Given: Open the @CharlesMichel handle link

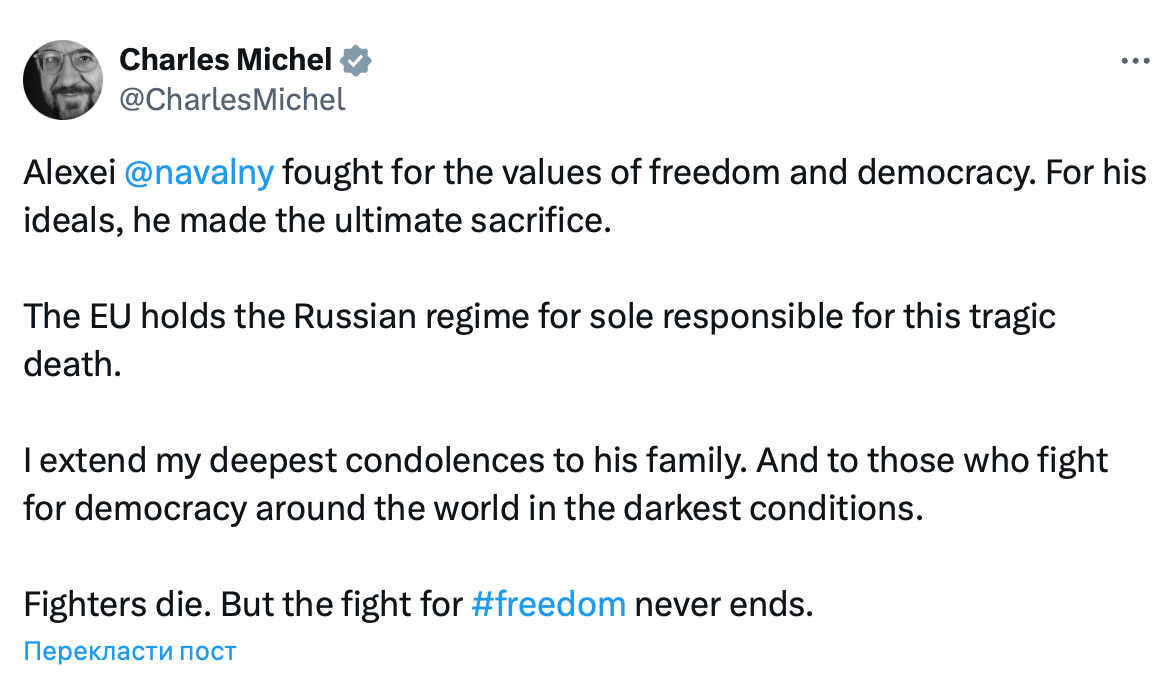Looking at the screenshot, I should [x=232, y=99].
